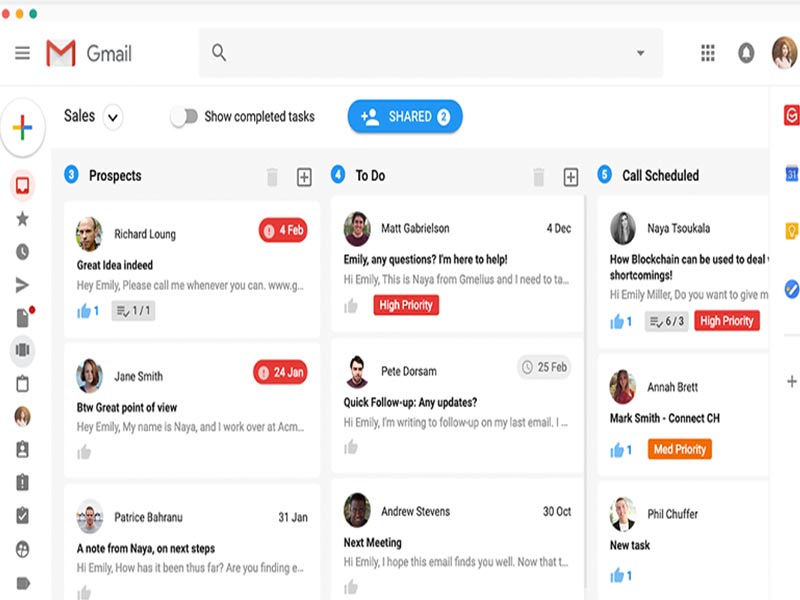The width and height of the screenshot is (800, 600).
Task: Like Pete Dorsam's card
Action: pyautogui.click(x=351, y=447)
